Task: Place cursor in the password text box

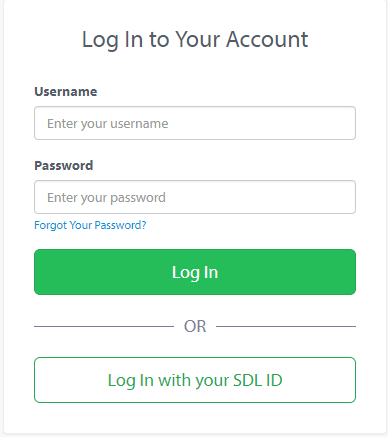Action: 195,197
